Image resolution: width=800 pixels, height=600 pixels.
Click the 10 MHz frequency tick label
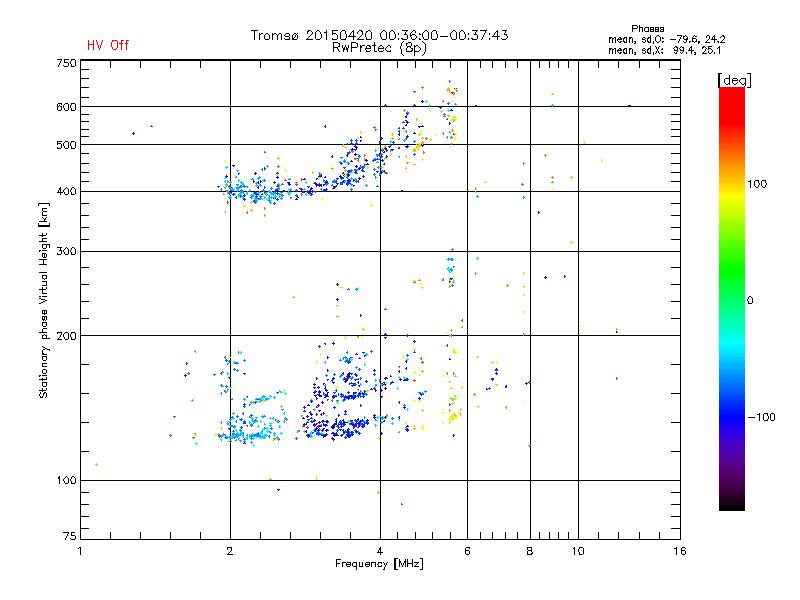click(578, 551)
